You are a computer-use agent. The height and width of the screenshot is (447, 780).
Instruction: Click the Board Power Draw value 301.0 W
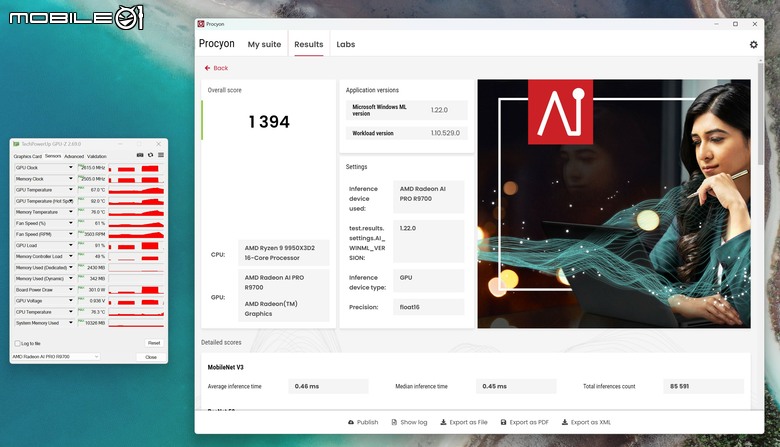click(x=92, y=290)
